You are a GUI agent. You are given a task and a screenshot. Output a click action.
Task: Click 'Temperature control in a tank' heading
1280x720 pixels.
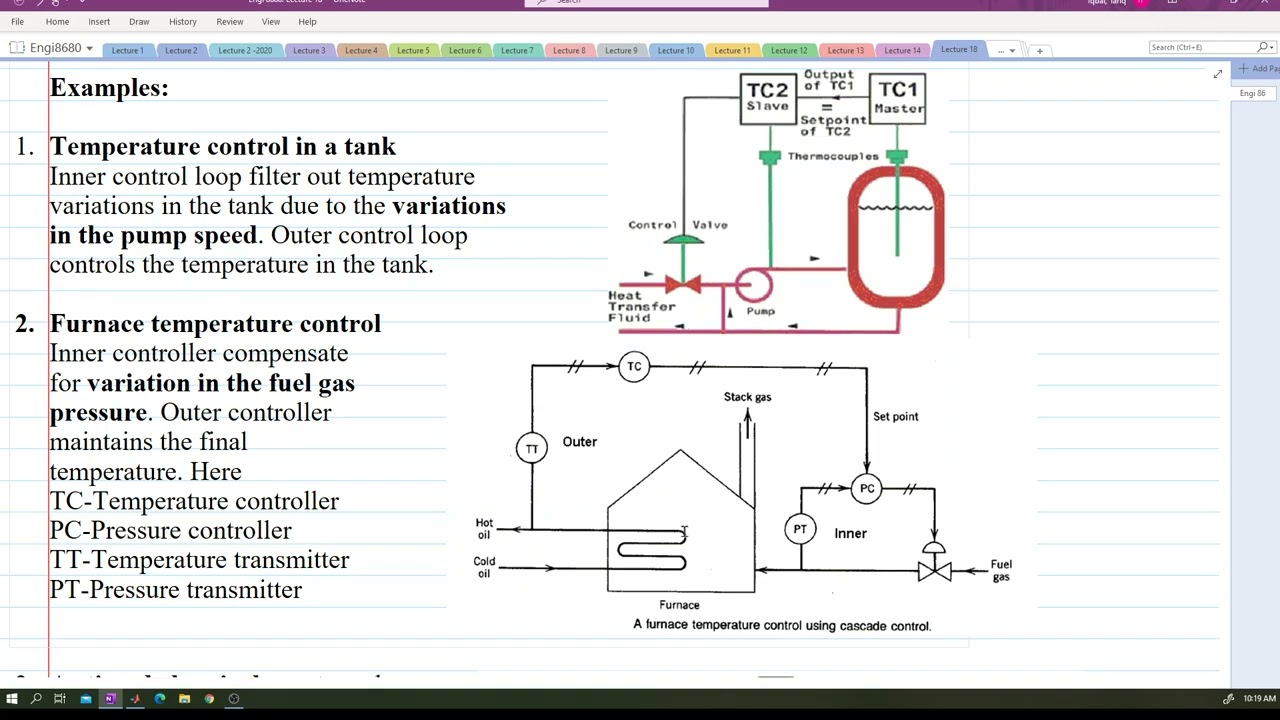(x=223, y=147)
